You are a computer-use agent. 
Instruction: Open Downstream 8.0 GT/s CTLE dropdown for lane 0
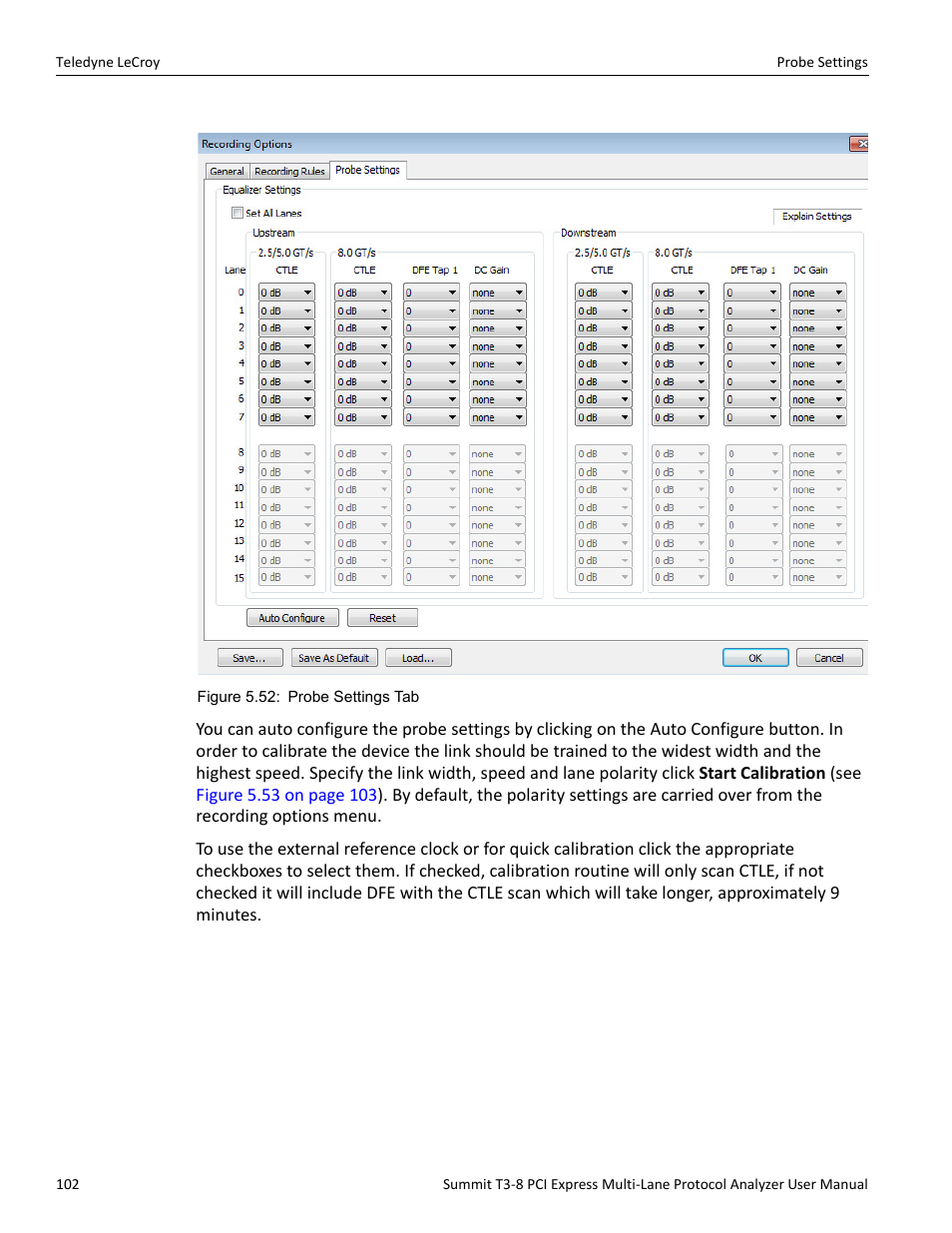pos(681,293)
